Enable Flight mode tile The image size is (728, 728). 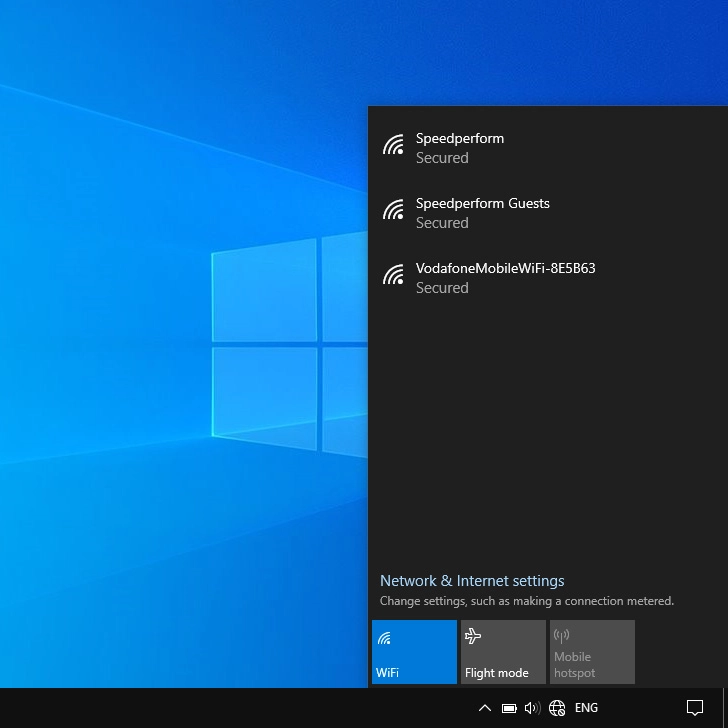(x=503, y=652)
